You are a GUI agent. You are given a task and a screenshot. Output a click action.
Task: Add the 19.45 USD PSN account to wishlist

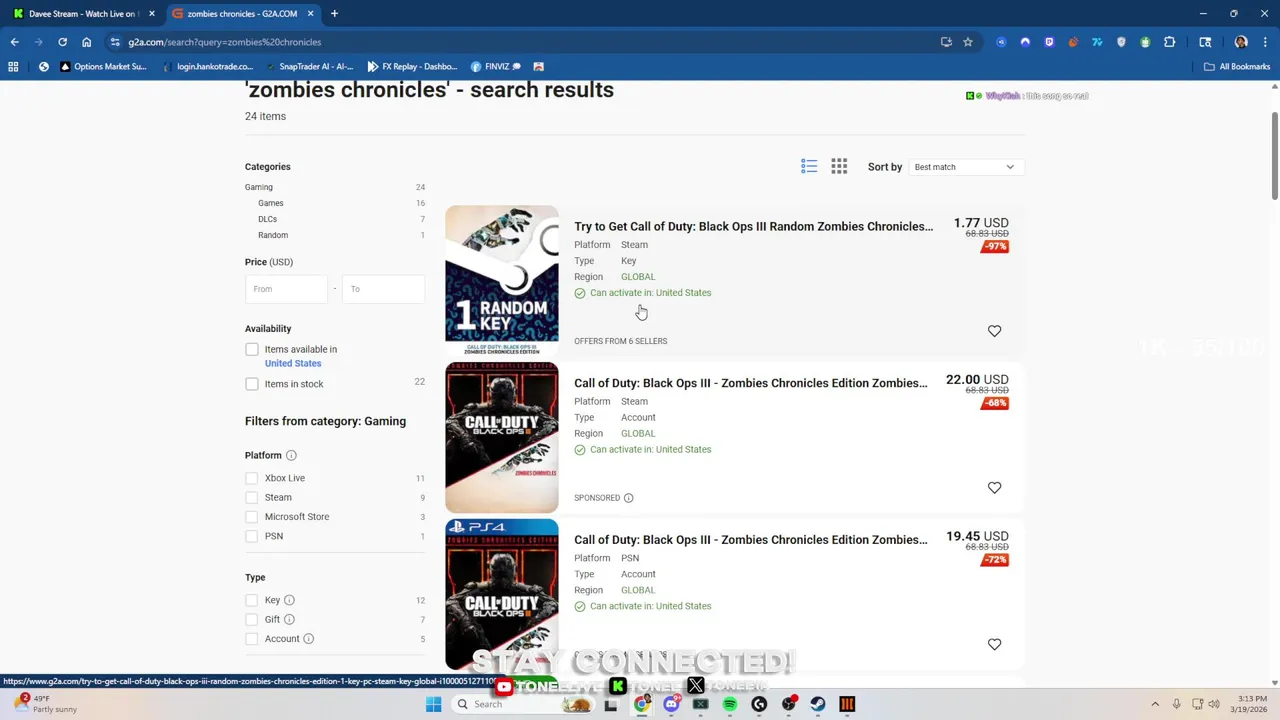tap(994, 645)
